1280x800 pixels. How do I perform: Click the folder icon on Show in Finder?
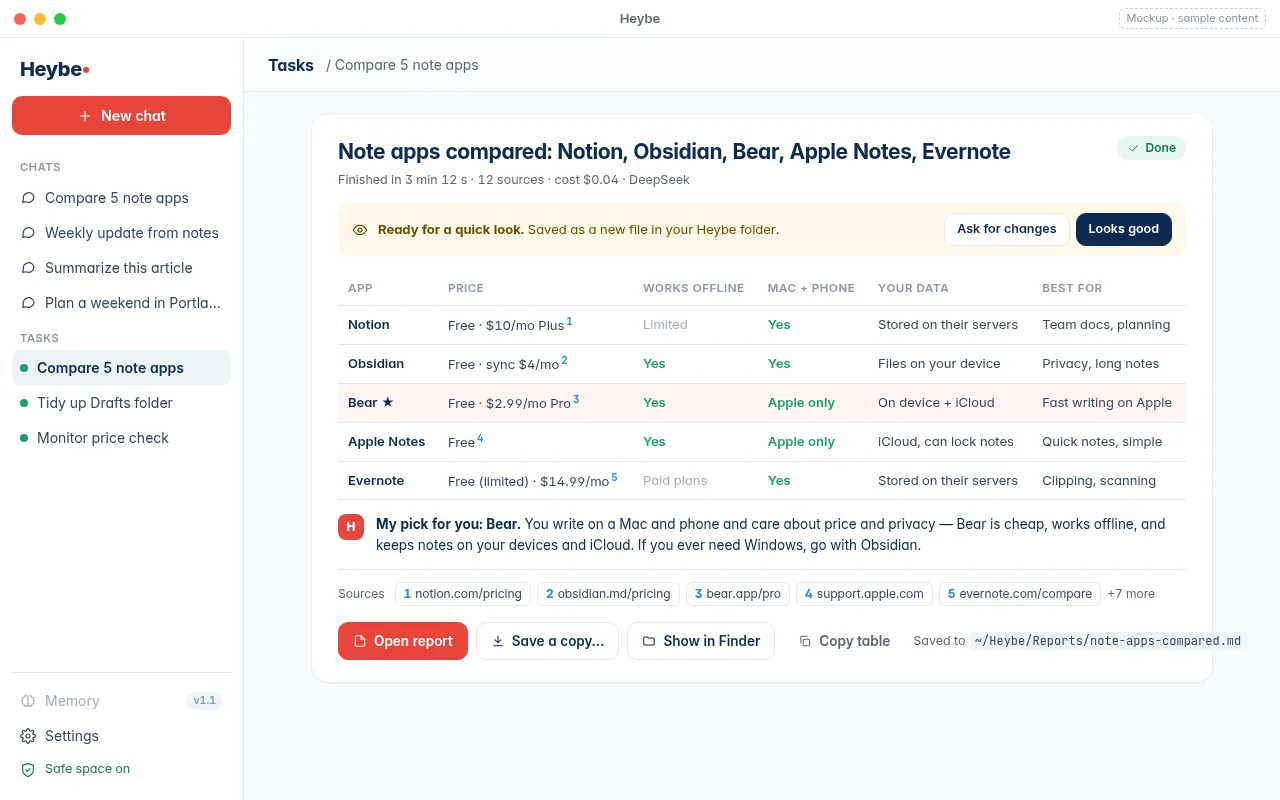(x=649, y=641)
